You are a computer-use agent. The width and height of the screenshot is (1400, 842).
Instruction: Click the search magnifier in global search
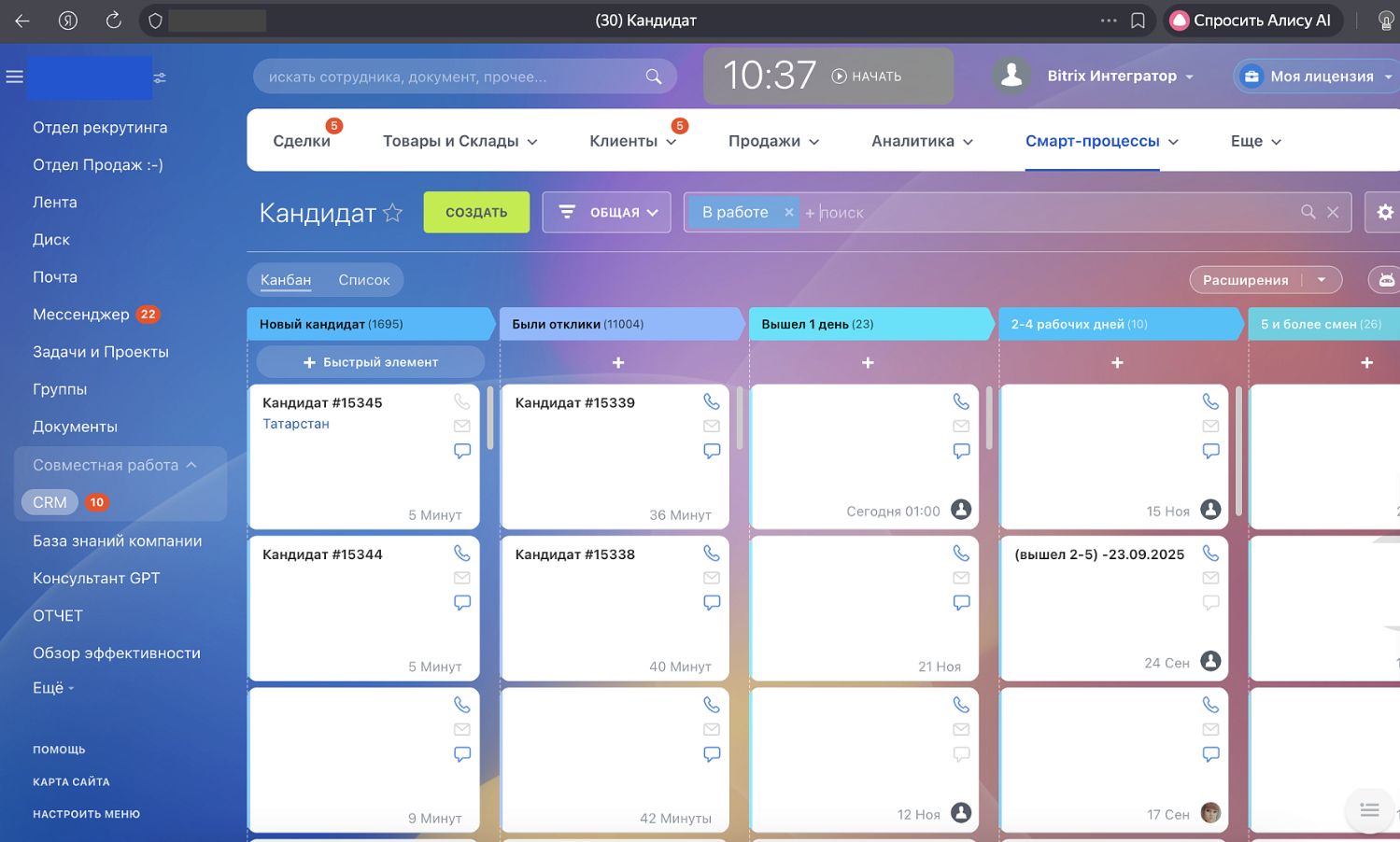[x=654, y=77]
